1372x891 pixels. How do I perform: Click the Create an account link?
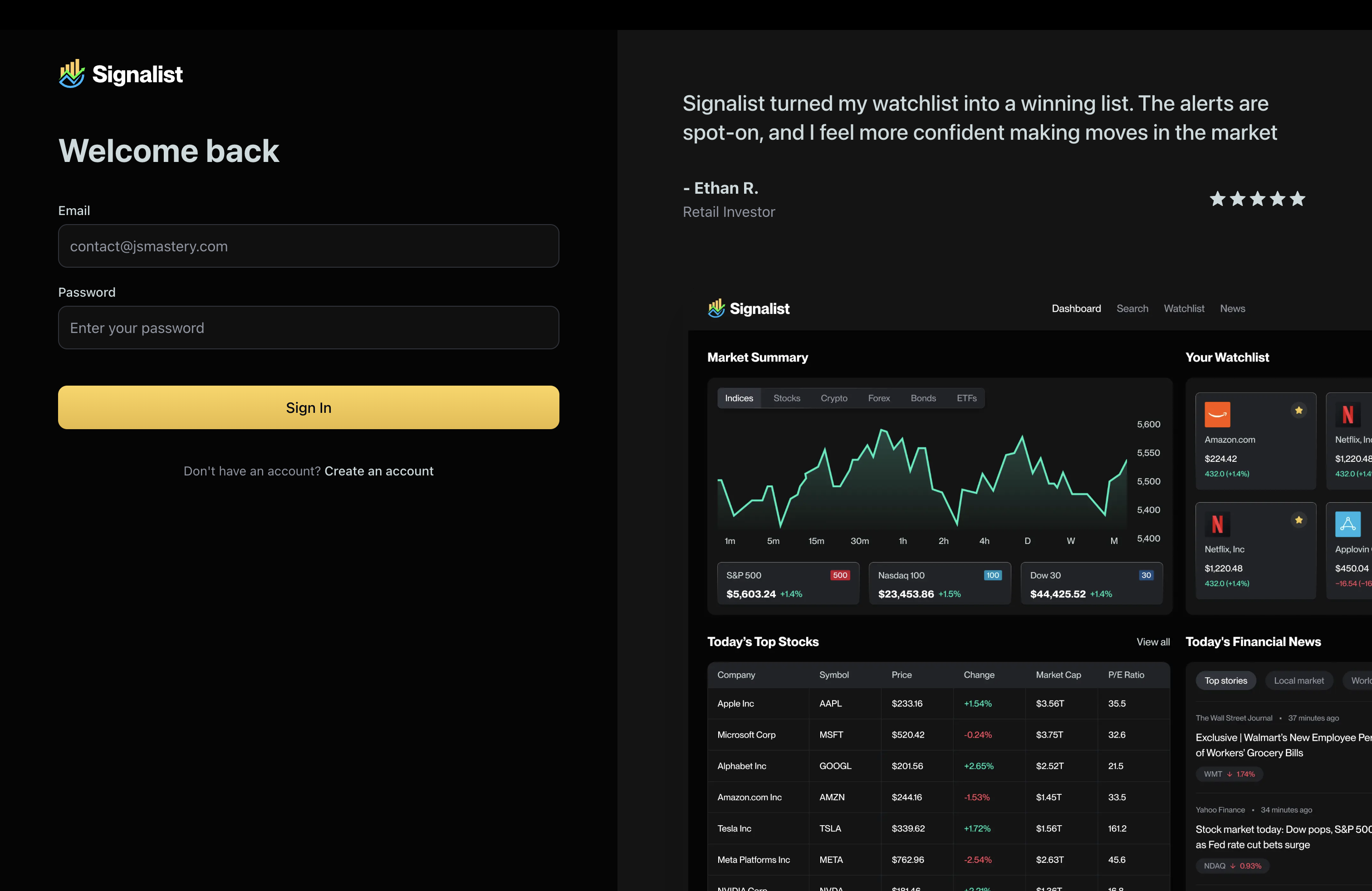[x=379, y=471]
